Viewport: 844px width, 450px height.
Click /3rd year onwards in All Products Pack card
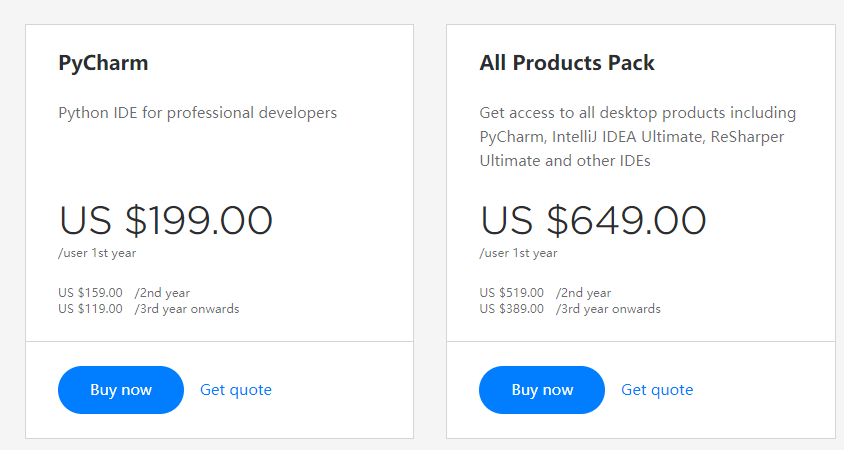click(608, 309)
